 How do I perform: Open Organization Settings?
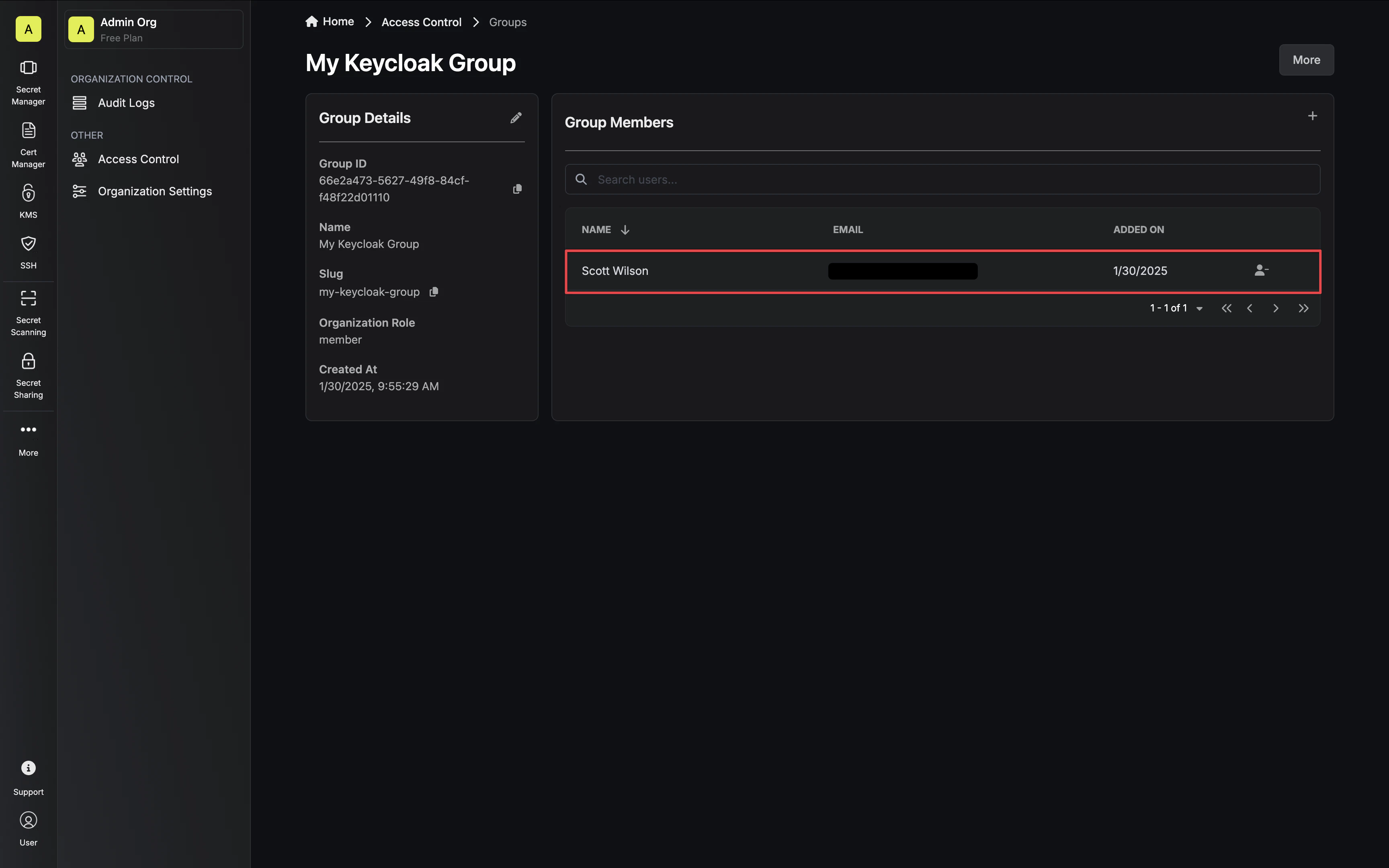[154, 191]
